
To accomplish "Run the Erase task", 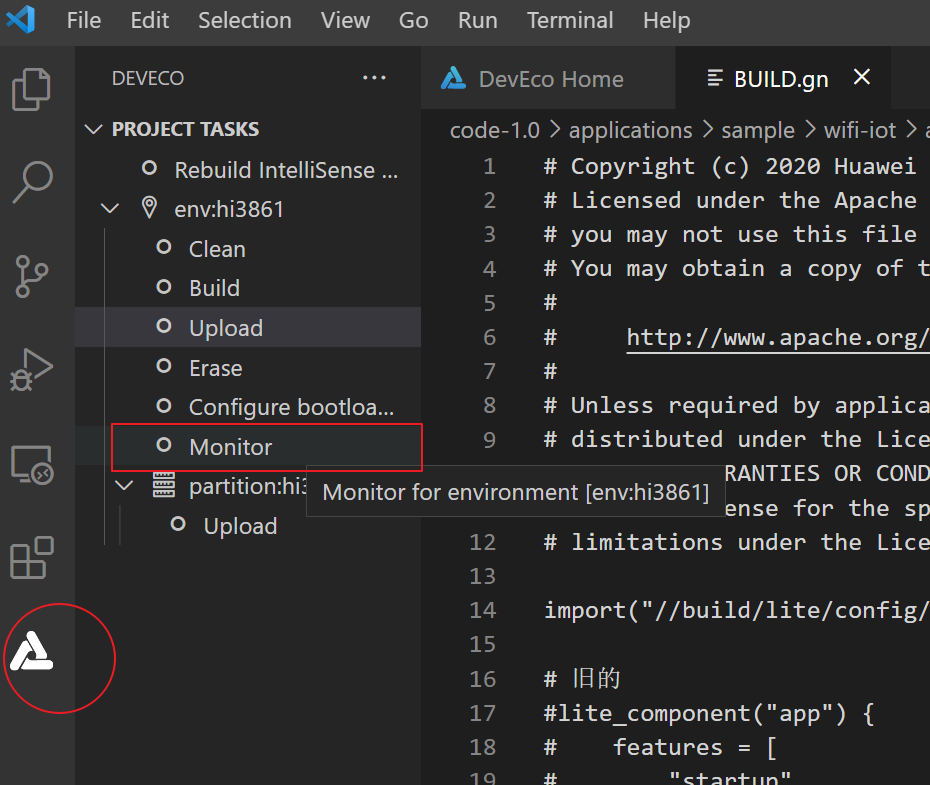I will tap(215, 368).
